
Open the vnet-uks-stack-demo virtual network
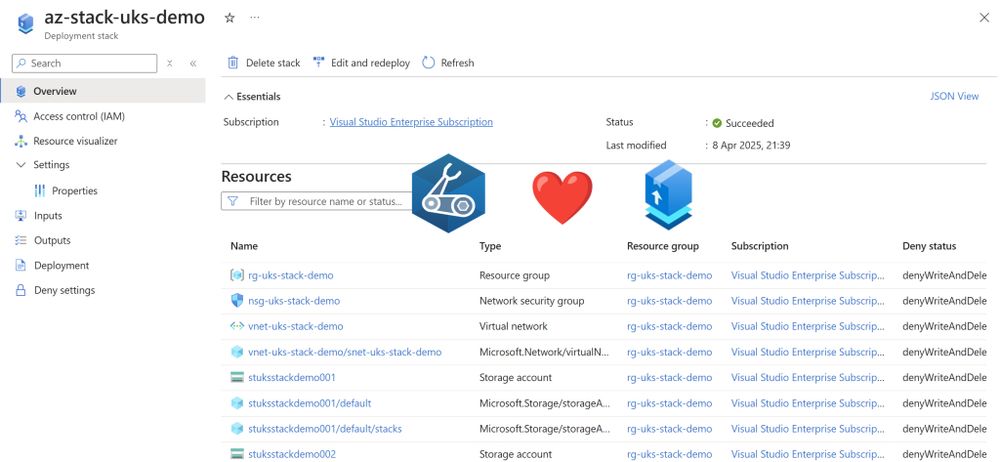[x=295, y=327]
